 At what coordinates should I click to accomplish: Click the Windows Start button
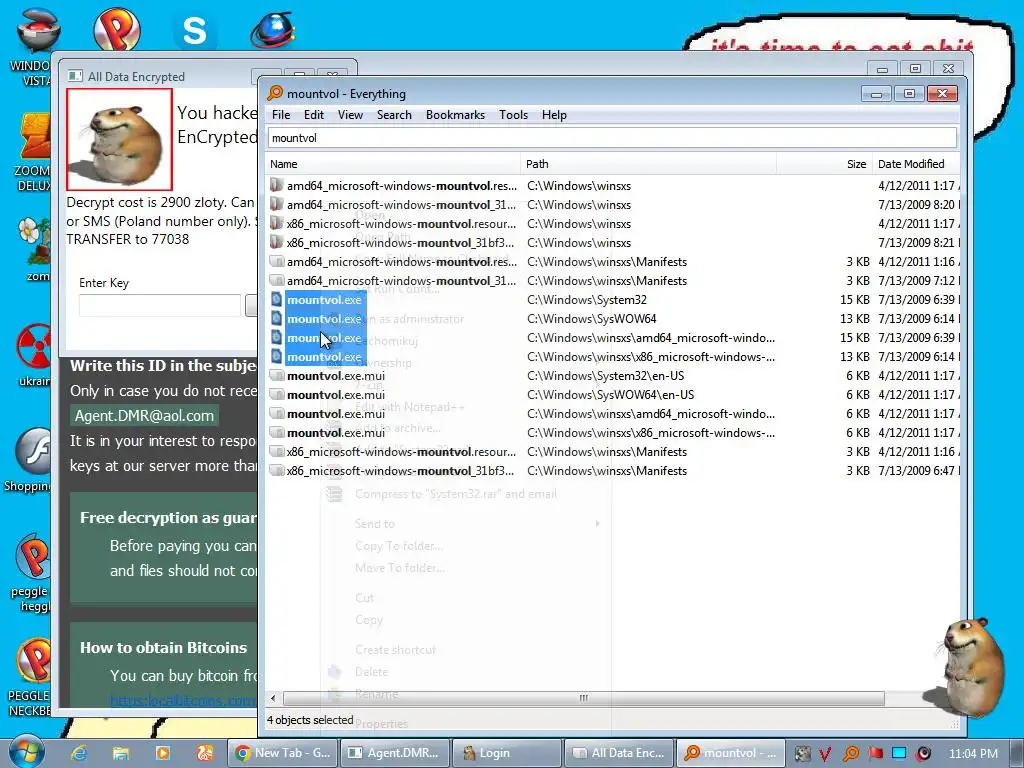coord(26,752)
